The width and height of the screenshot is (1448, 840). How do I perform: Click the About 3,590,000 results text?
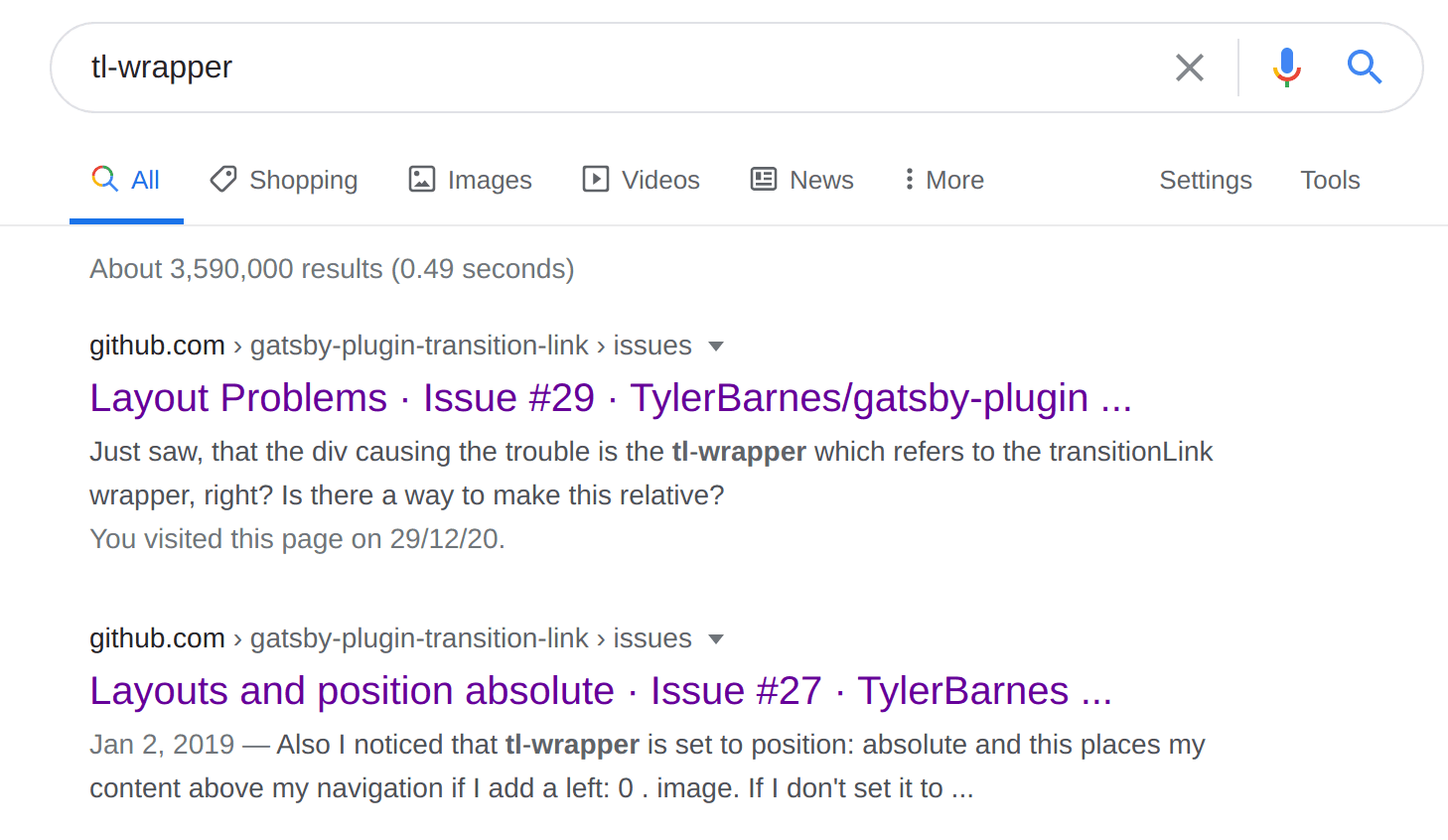332,269
